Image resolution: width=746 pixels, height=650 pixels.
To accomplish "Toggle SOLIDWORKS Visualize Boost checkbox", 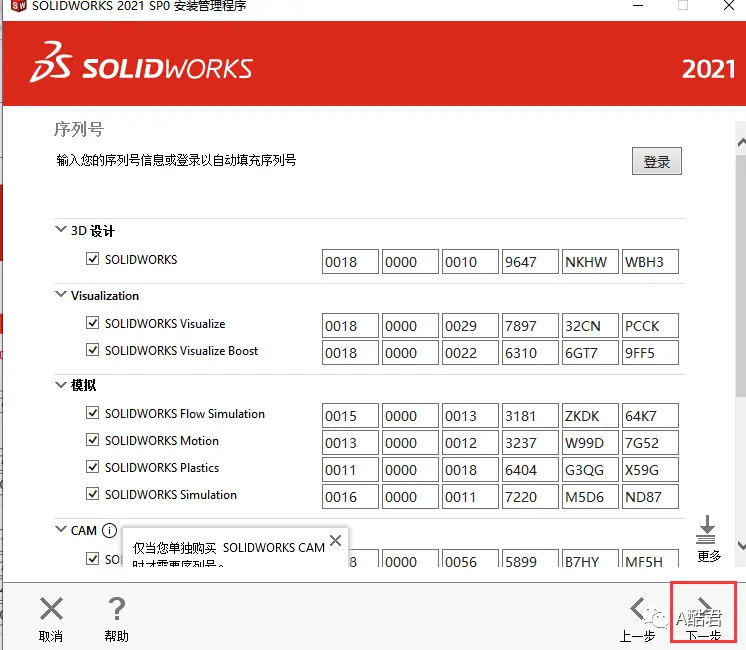I will 92,350.
